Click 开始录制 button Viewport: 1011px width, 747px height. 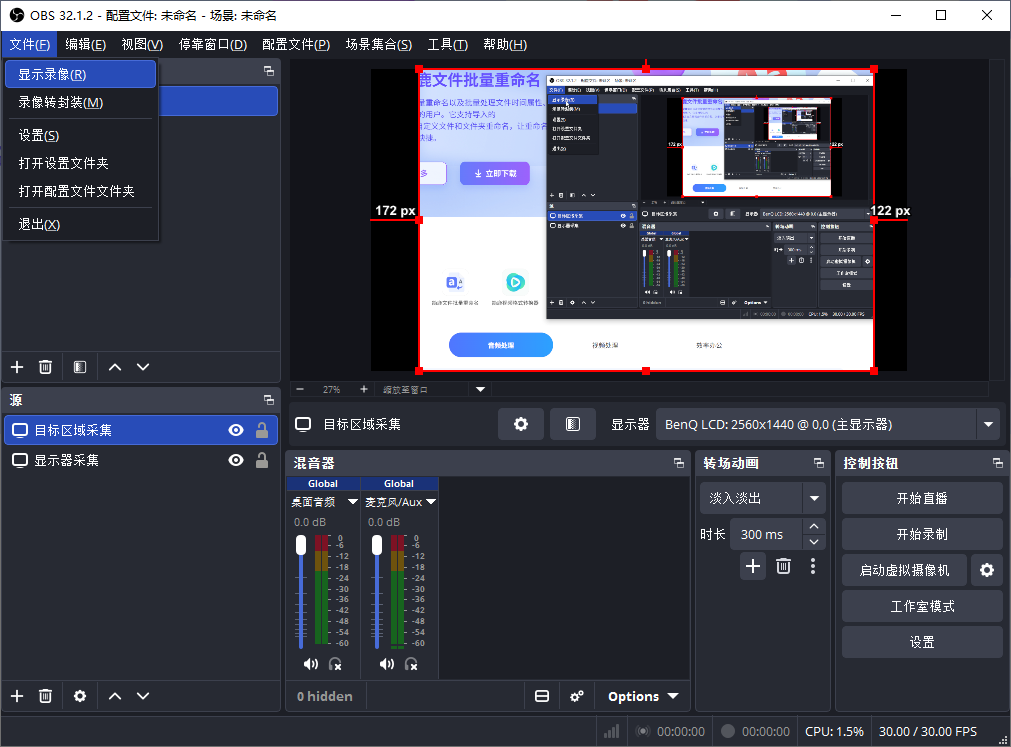point(922,534)
